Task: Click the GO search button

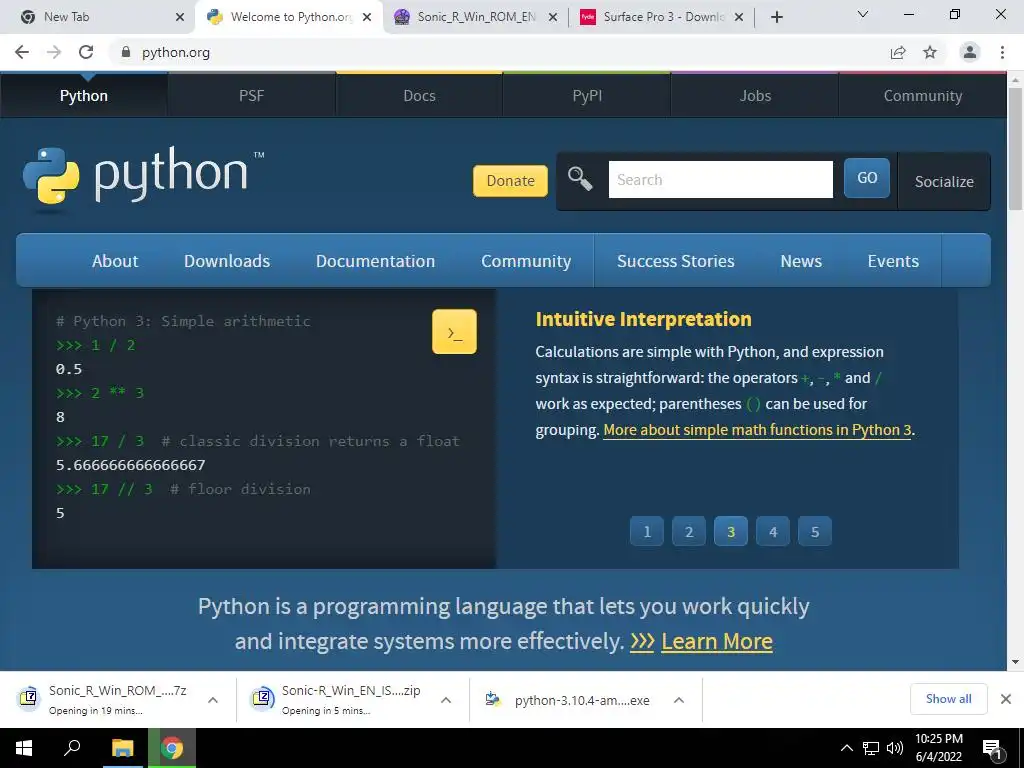Action: point(867,178)
